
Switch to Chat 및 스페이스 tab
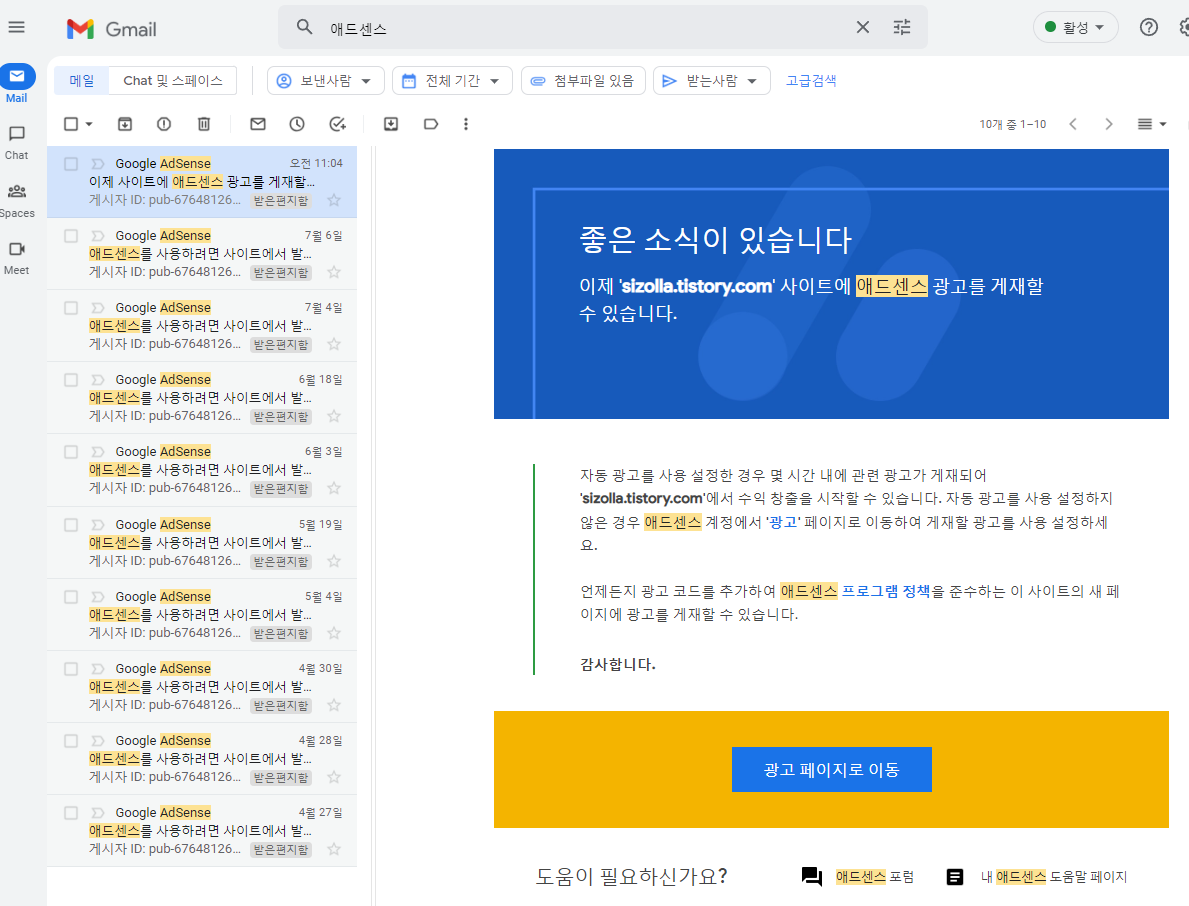tap(173, 80)
